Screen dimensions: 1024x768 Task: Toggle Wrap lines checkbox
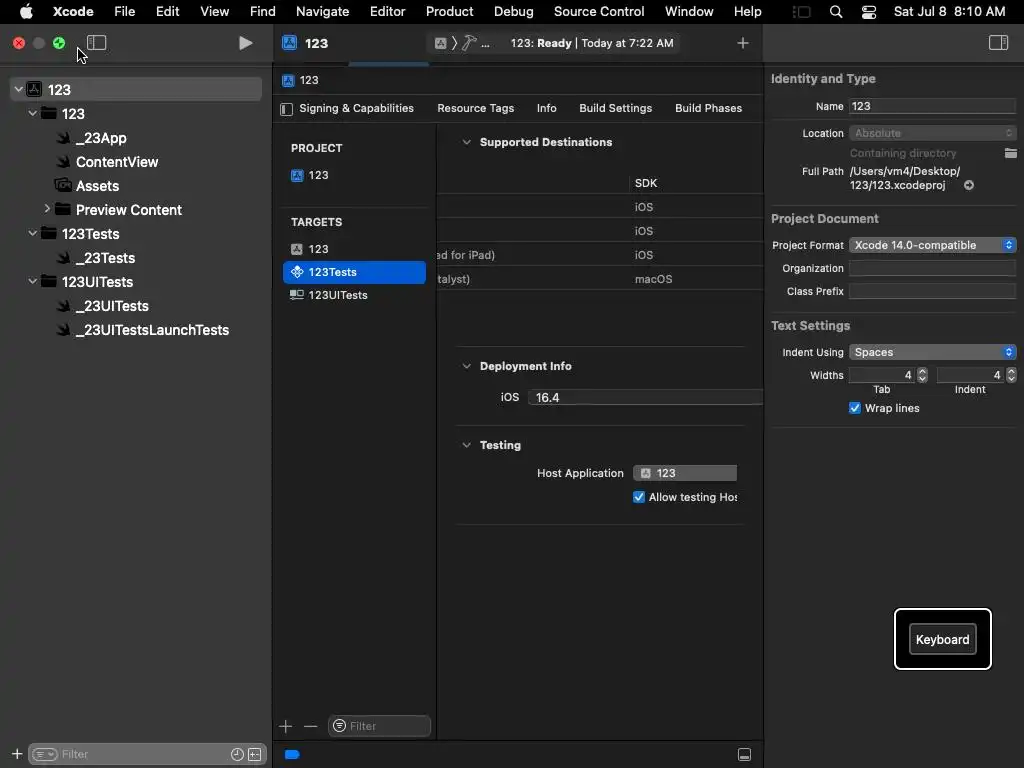[x=854, y=408]
